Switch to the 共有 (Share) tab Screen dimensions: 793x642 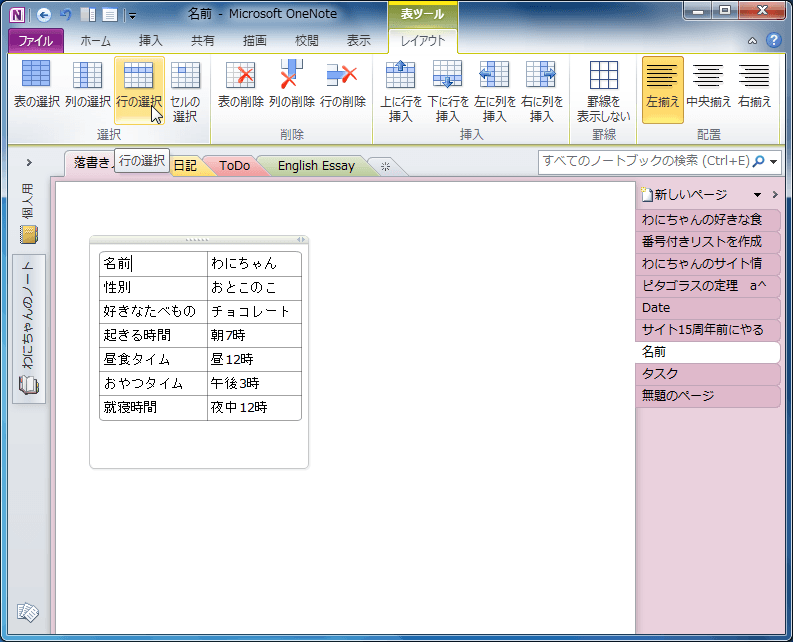(203, 41)
